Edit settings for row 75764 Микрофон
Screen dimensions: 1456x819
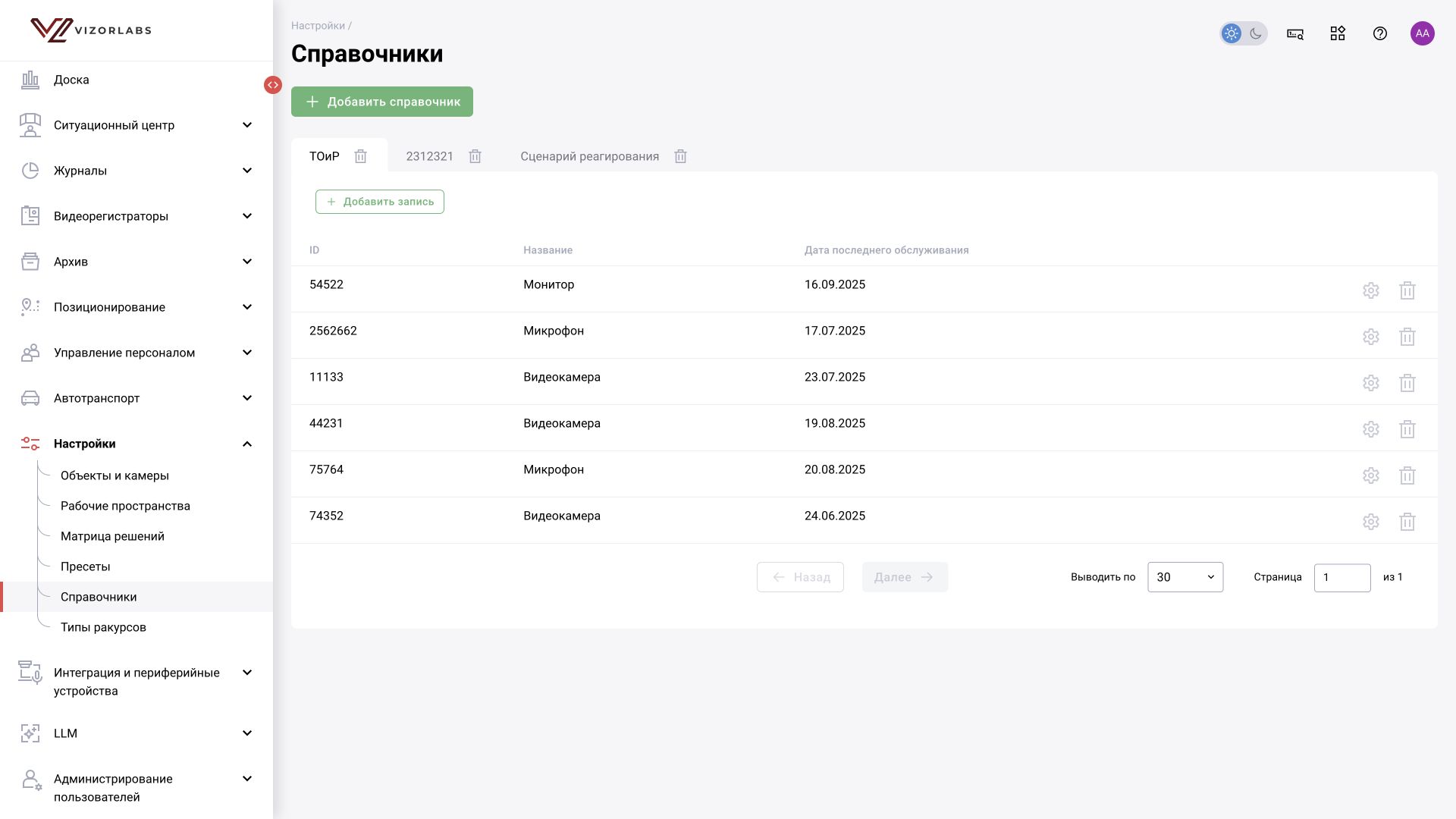[1371, 475]
